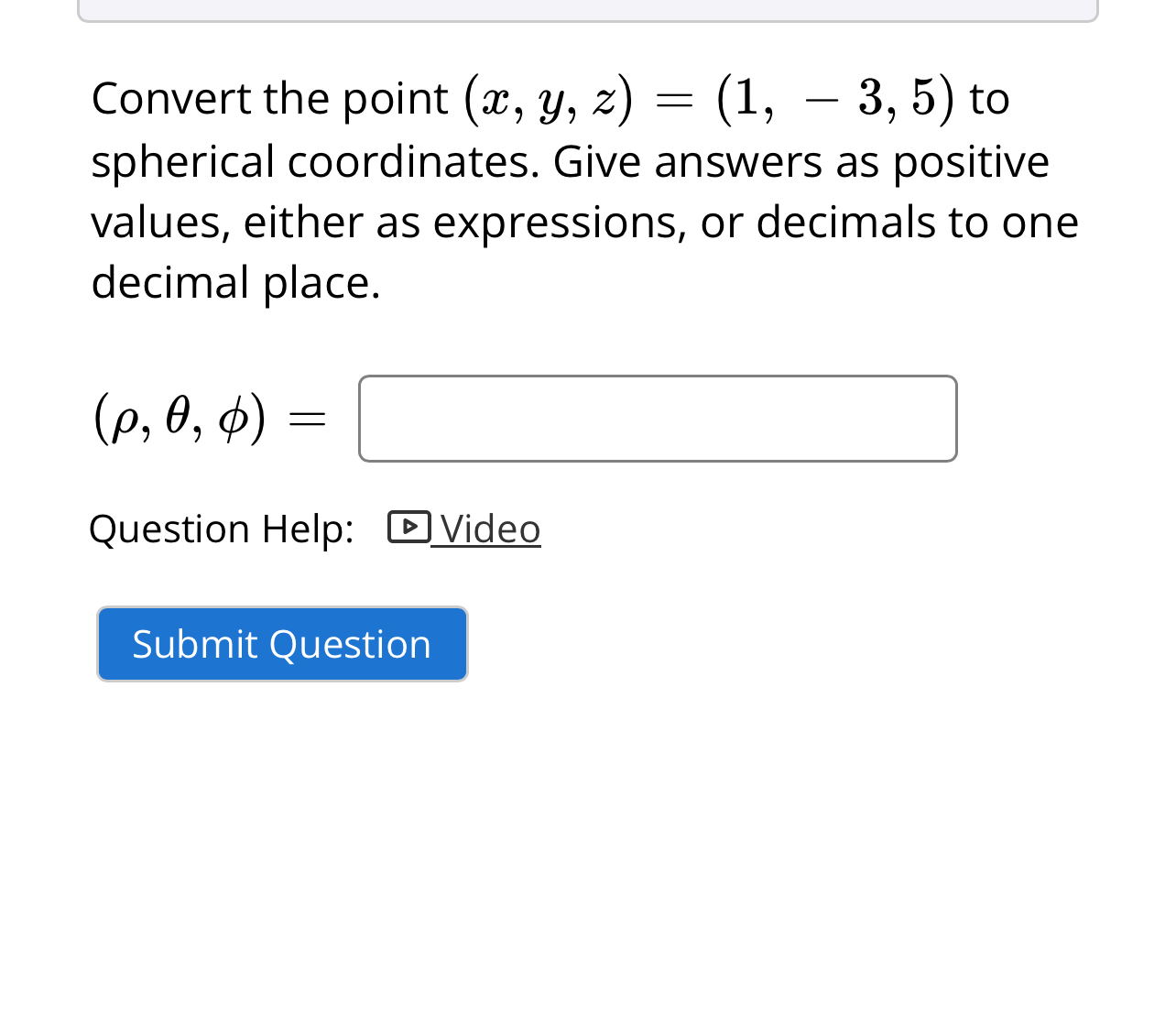Click the Question Help label
Viewport: 1176px width, 1036px height.
[220, 529]
